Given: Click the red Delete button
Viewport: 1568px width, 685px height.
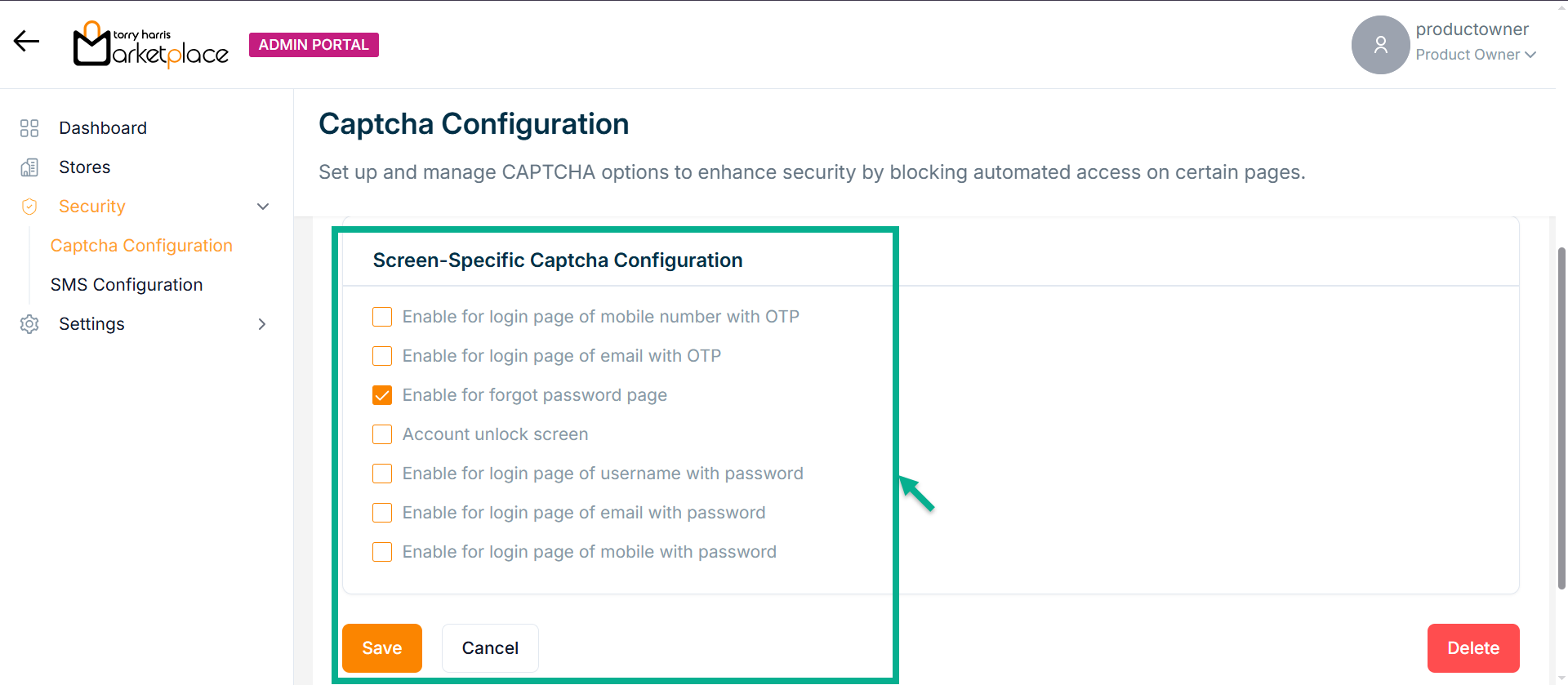Looking at the screenshot, I should (x=1473, y=648).
